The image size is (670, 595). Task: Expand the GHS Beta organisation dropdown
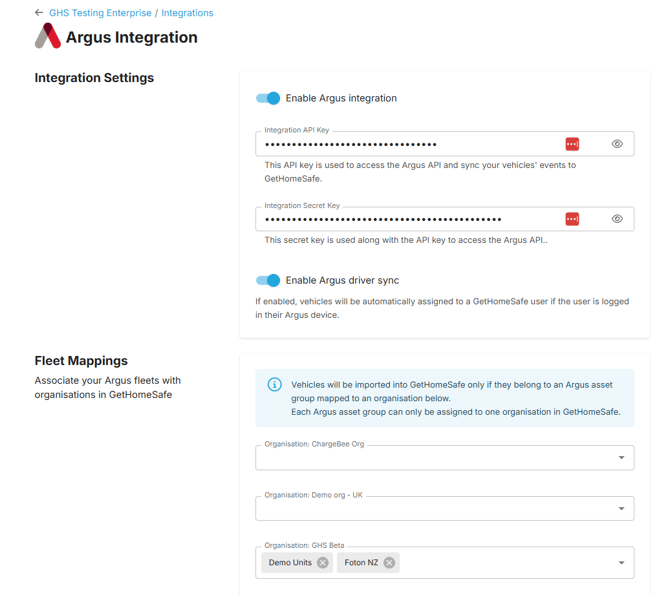(621, 563)
